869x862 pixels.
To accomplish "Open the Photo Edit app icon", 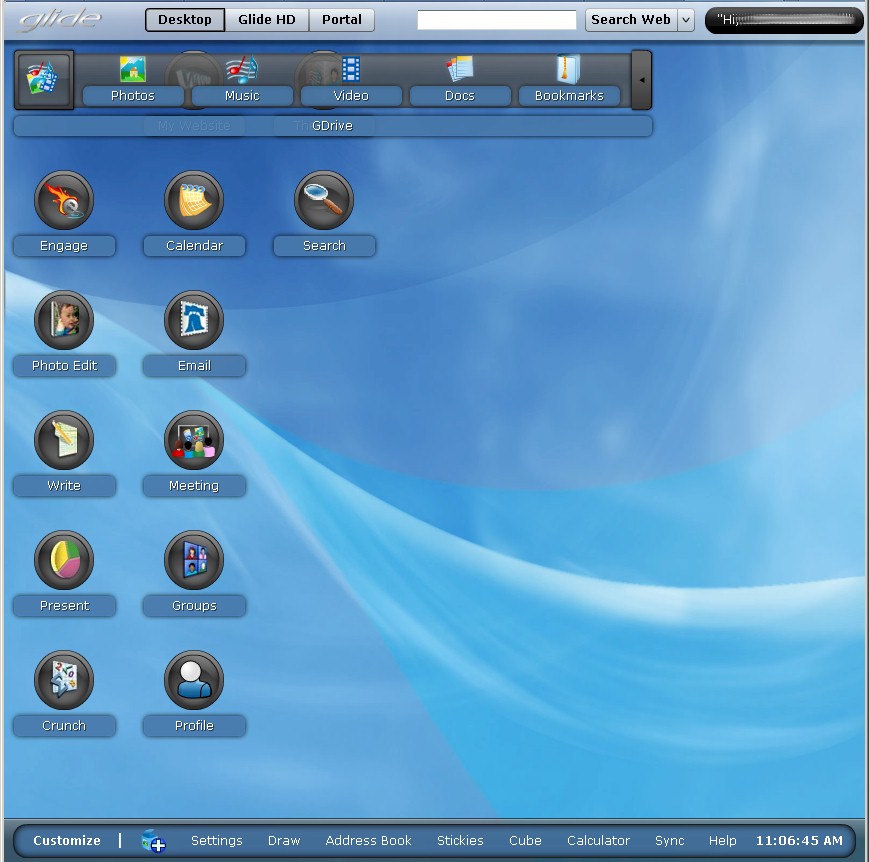I will (x=64, y=320).
